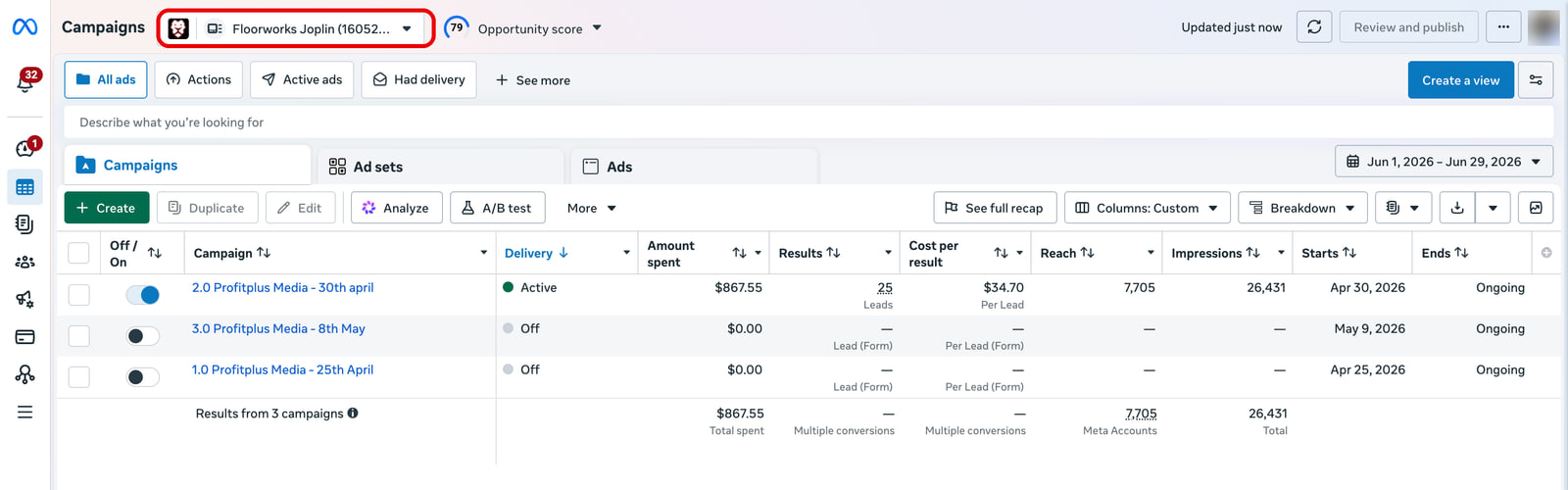Switch to Campaigns tab

pos(187,166)
